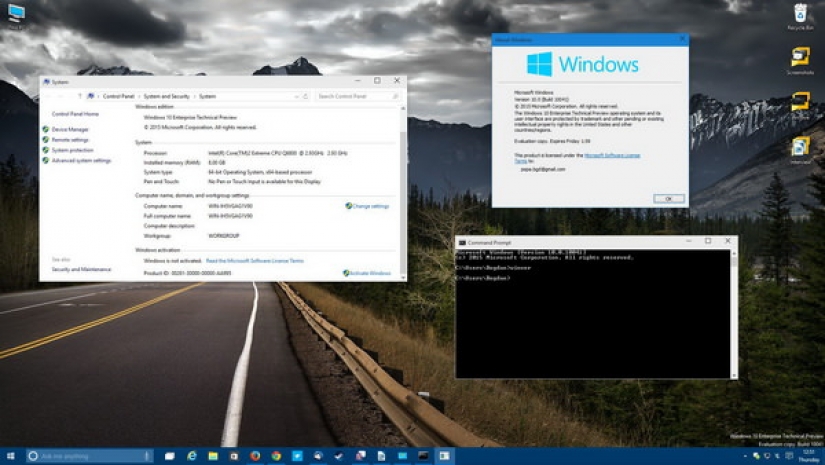Expand the address bar history dropdown
Viewport: 825px width, 465px height.
pyautogui.click(x=296, y=97)
